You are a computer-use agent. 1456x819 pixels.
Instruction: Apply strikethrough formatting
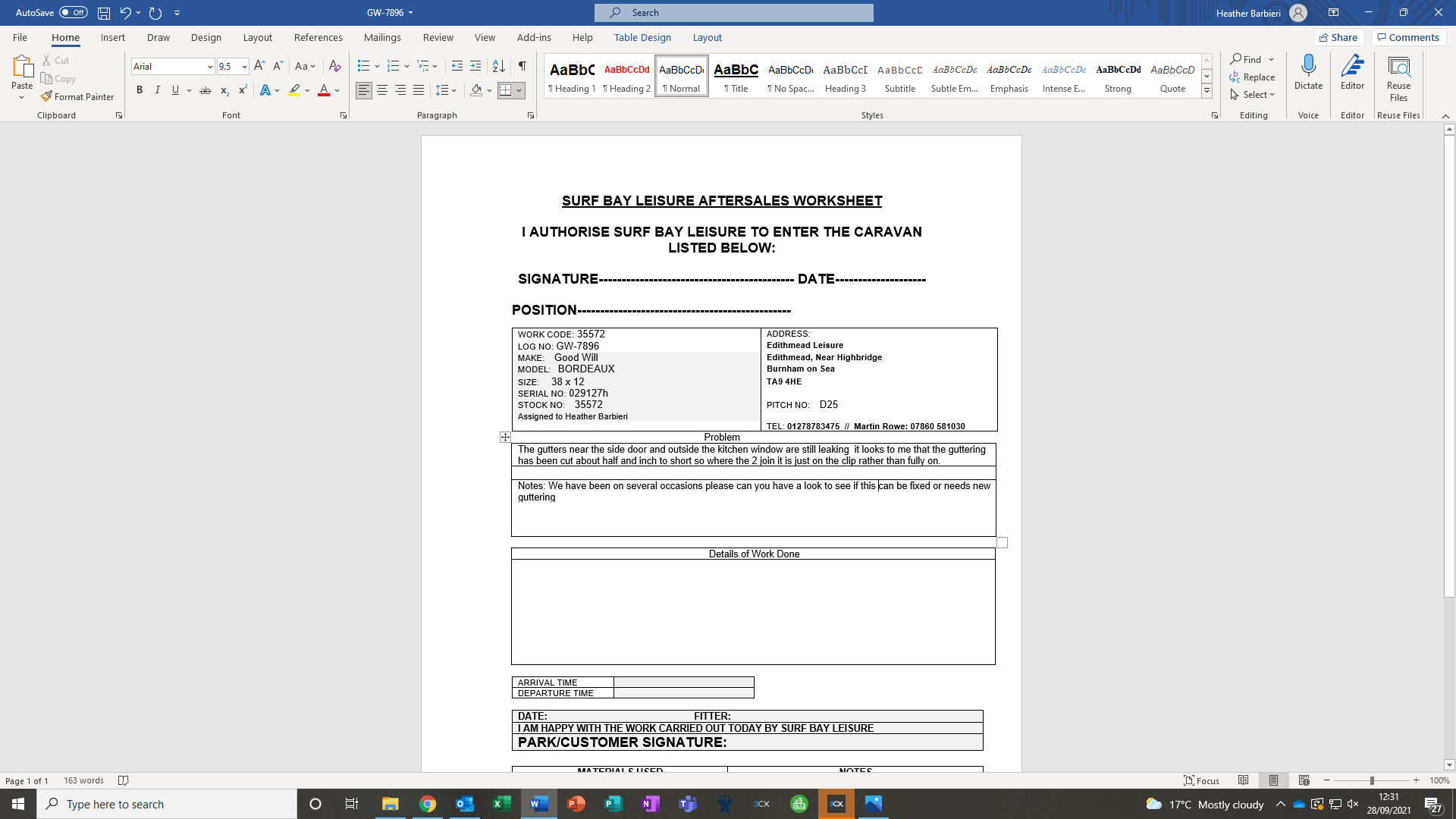[x=205, y=90]
